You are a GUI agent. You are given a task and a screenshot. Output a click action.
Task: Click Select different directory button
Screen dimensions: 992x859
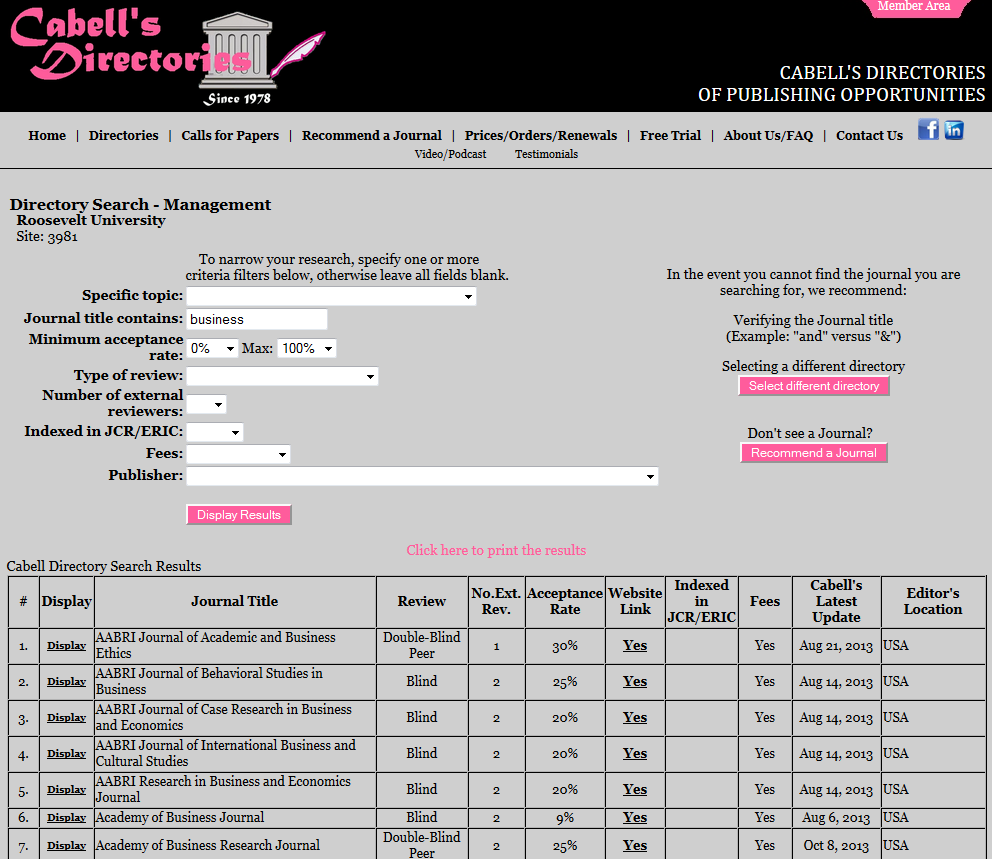[x=814, y=386]
